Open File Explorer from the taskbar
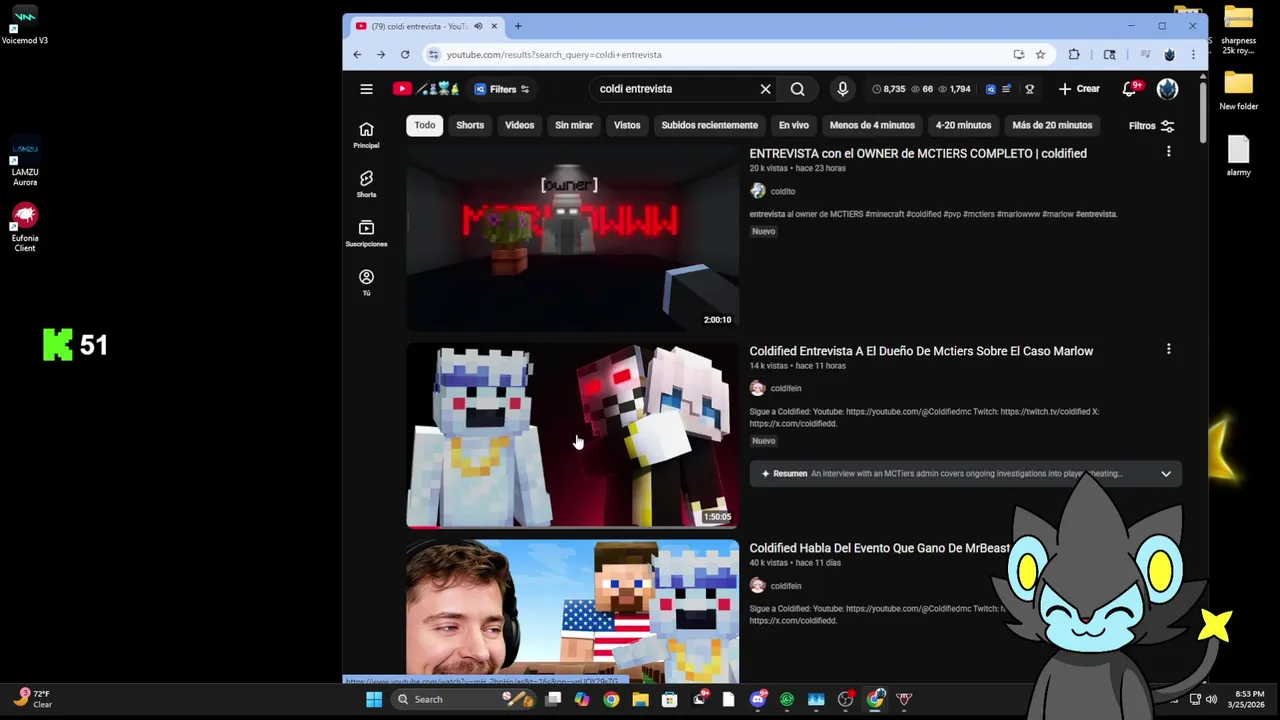 click(x=640, y=699)
